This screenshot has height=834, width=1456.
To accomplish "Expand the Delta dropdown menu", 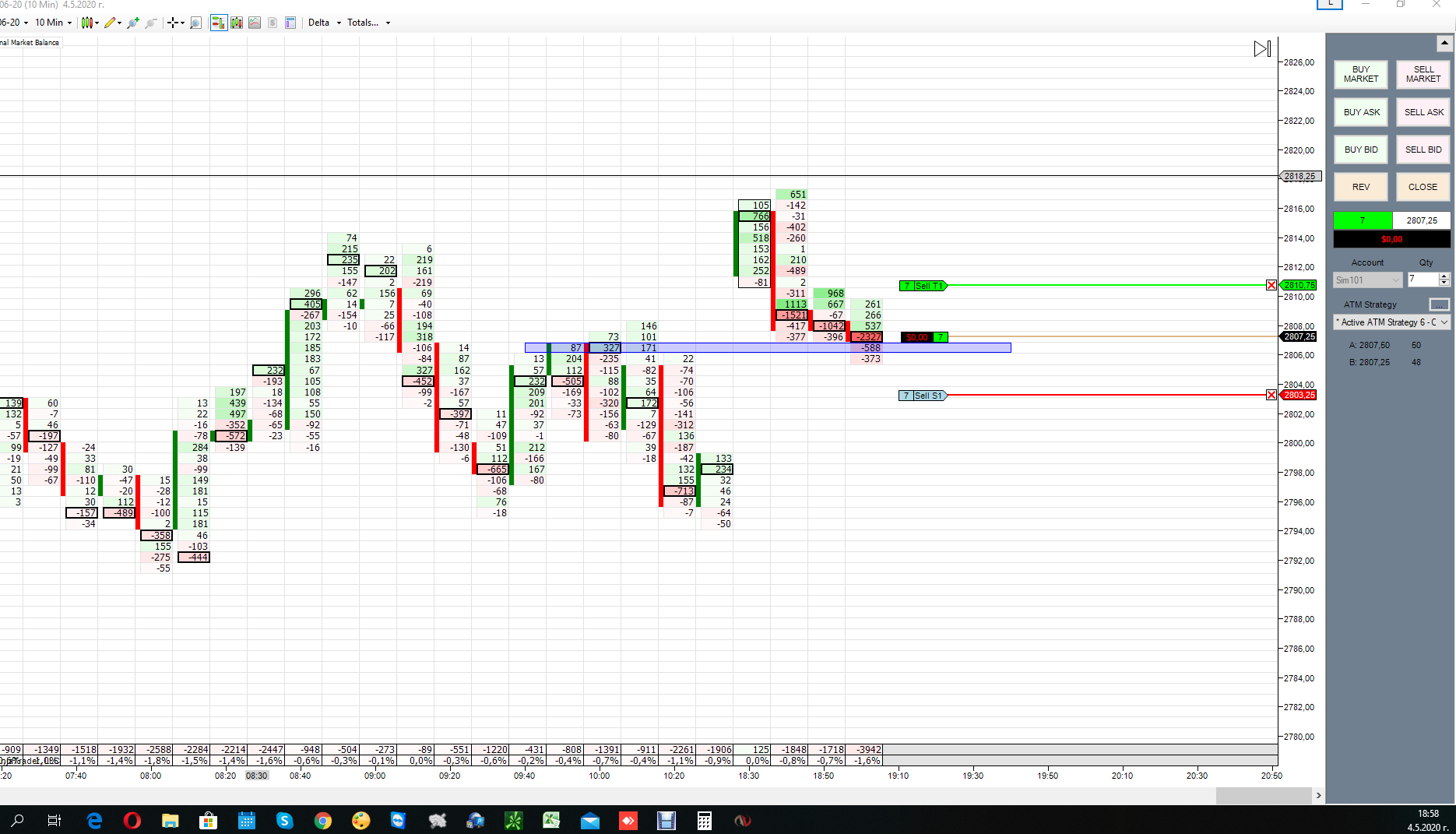I will (x=325, y=23).
